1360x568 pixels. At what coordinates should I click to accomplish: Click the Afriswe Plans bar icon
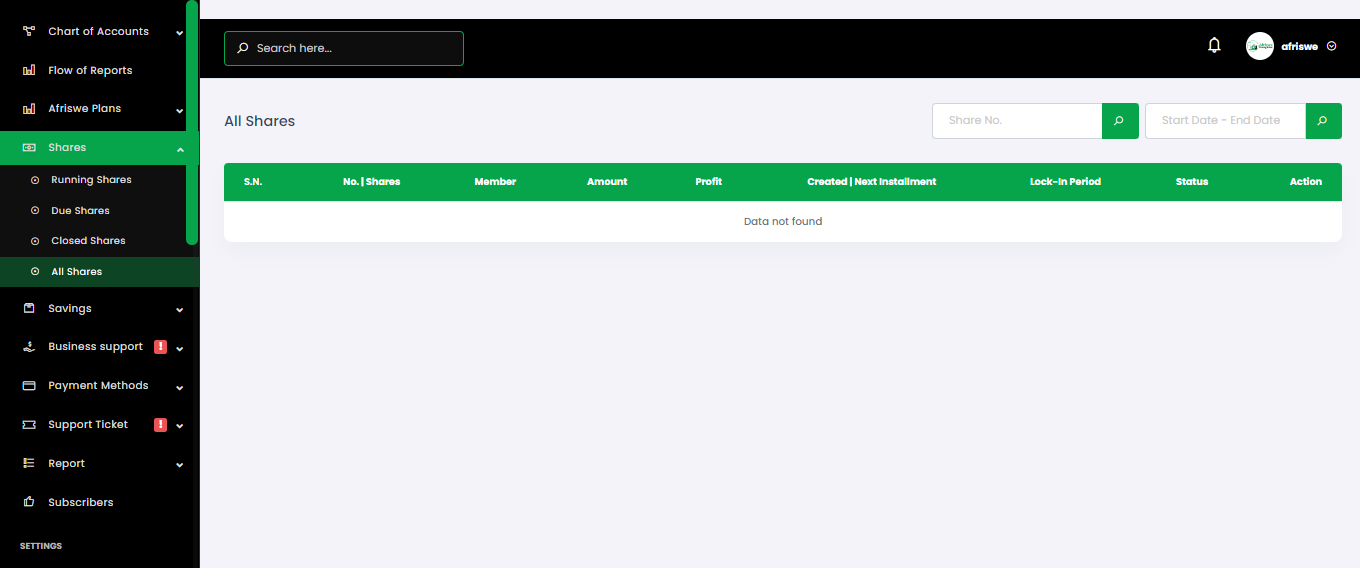click(29, 109)
